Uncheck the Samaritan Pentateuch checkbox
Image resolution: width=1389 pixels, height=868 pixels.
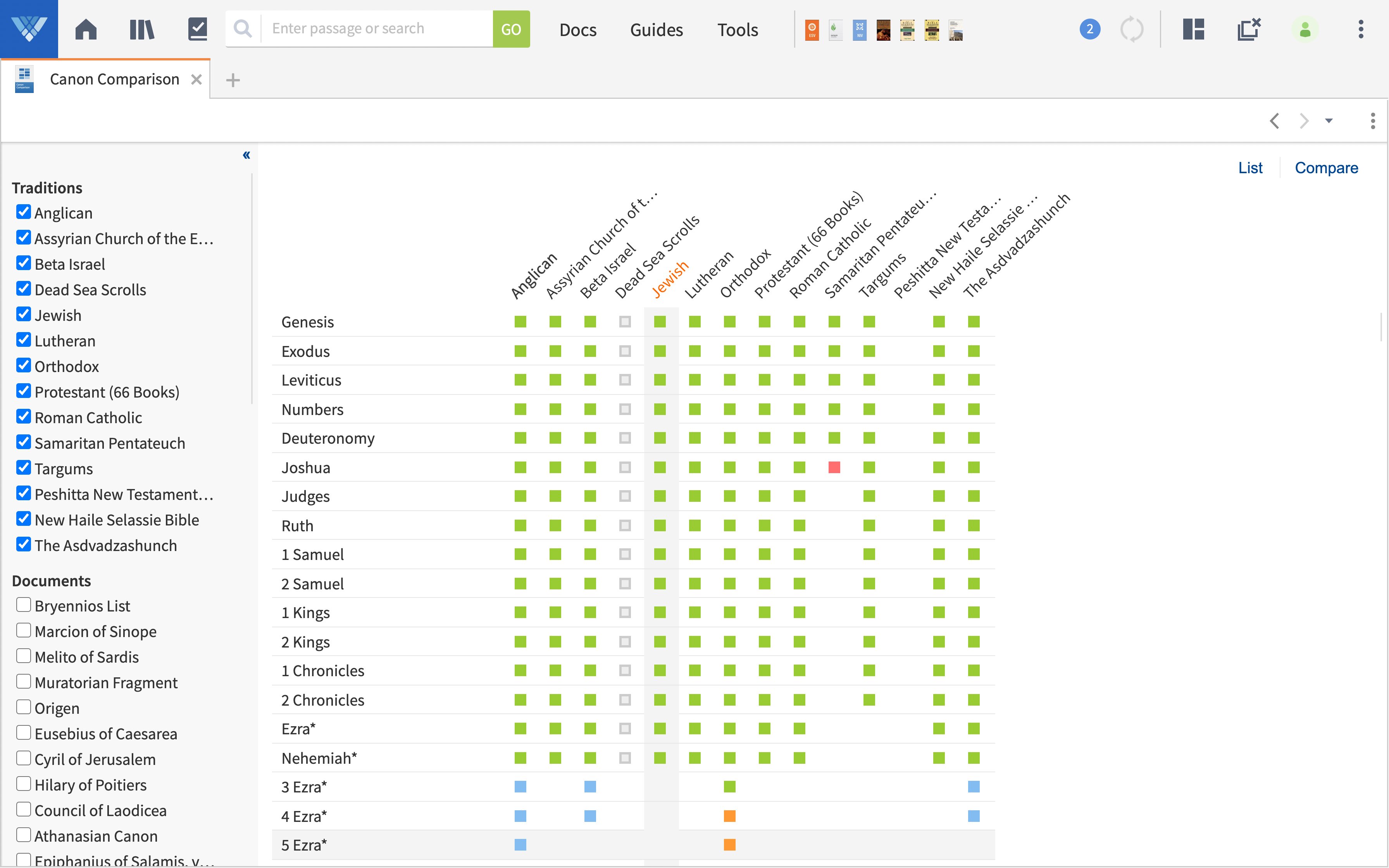[24, 442]
